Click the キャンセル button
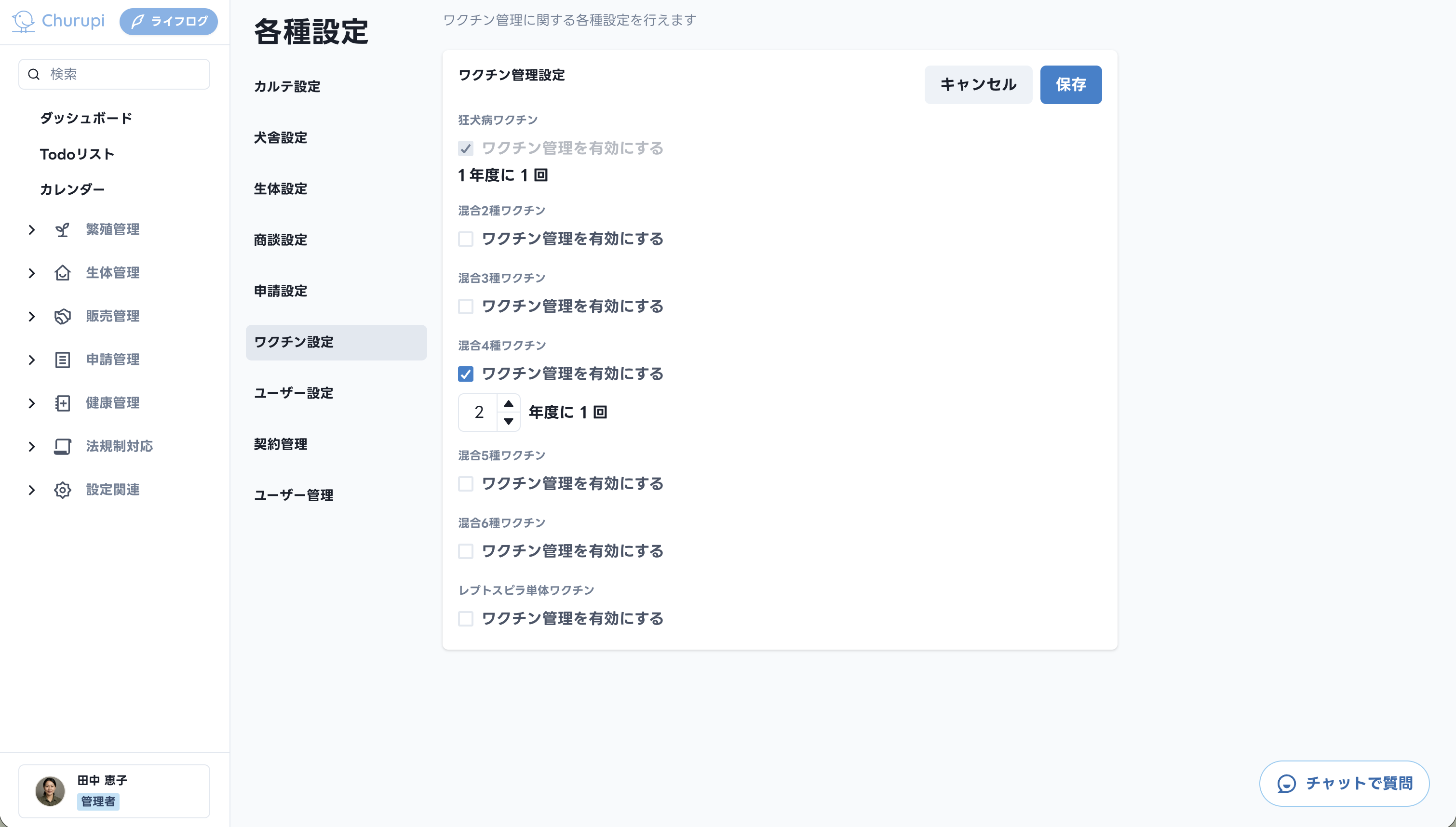 click(978, 85)
